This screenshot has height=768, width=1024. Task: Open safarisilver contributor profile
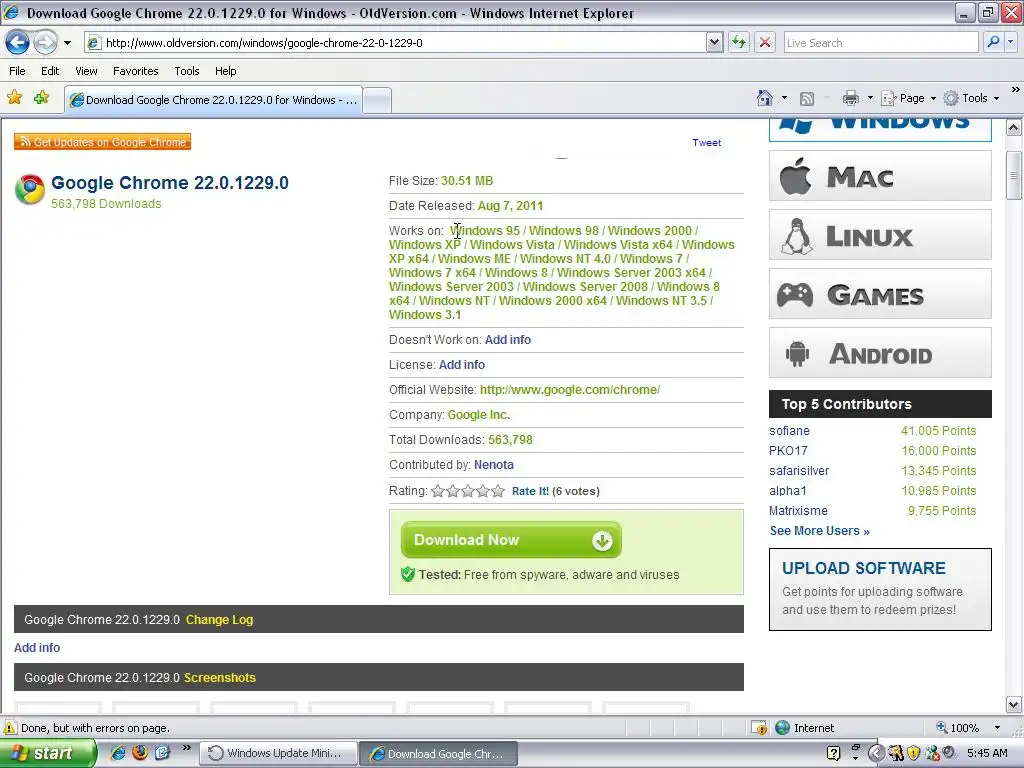(799, 471)
